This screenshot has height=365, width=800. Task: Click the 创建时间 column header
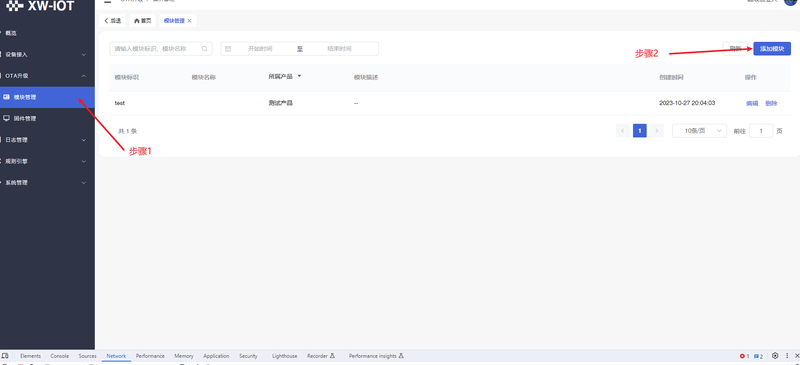[x=671, y=78]
